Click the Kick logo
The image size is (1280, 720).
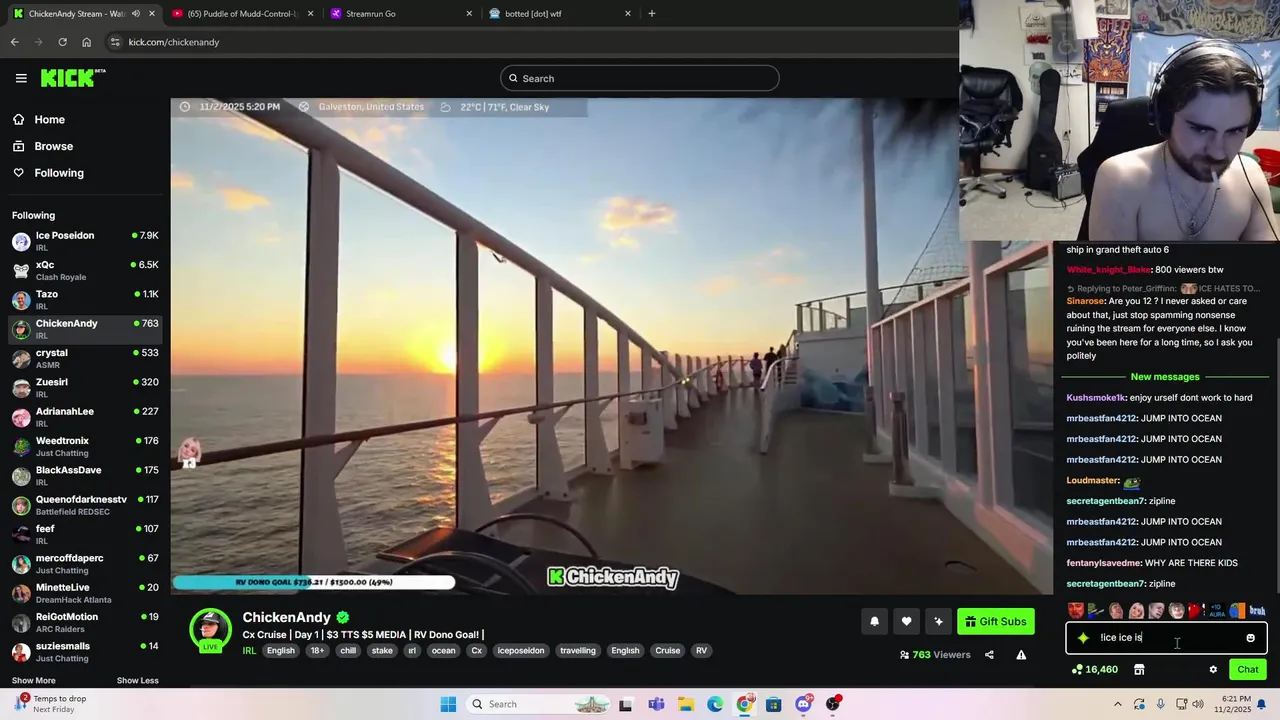pyautogui.click(x=72, y=78)
